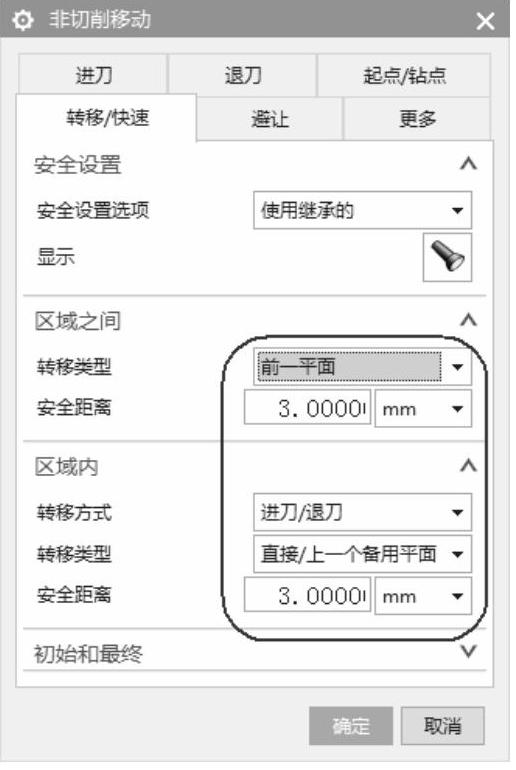Click the 取消 button
This screenshot has height=770, width=516.
click(x=442, y=725)
